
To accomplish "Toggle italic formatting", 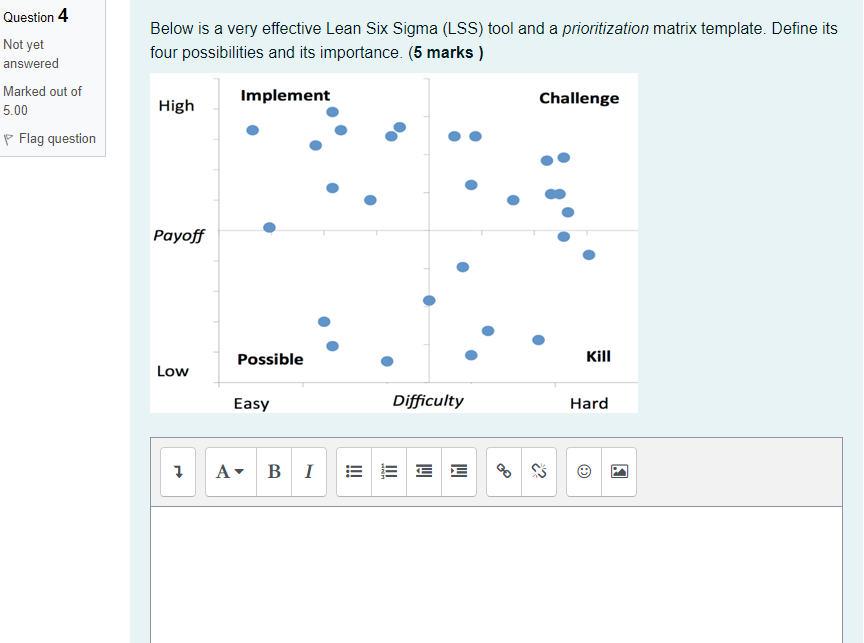I will [x=309, y=471].
